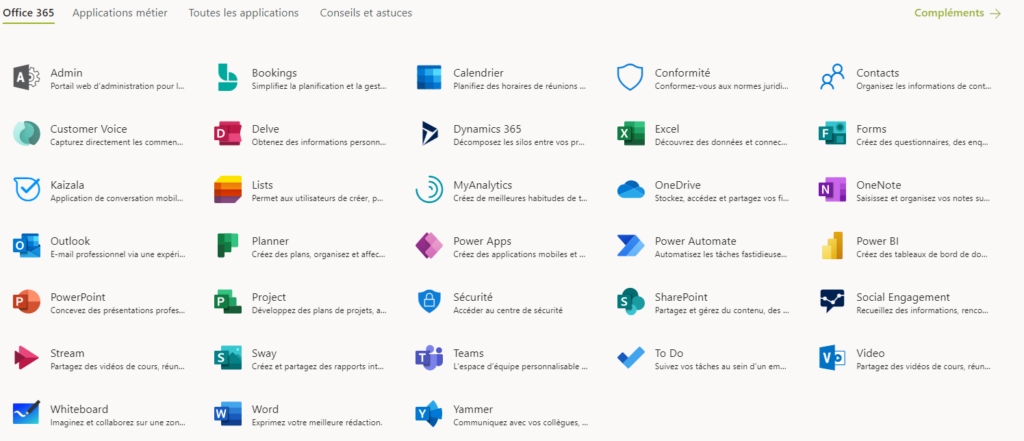Click 'L'espace d'équipe personnalisable' description
Screen dimensions: 1024x441
pyautogui.click(x=520, y=367)
